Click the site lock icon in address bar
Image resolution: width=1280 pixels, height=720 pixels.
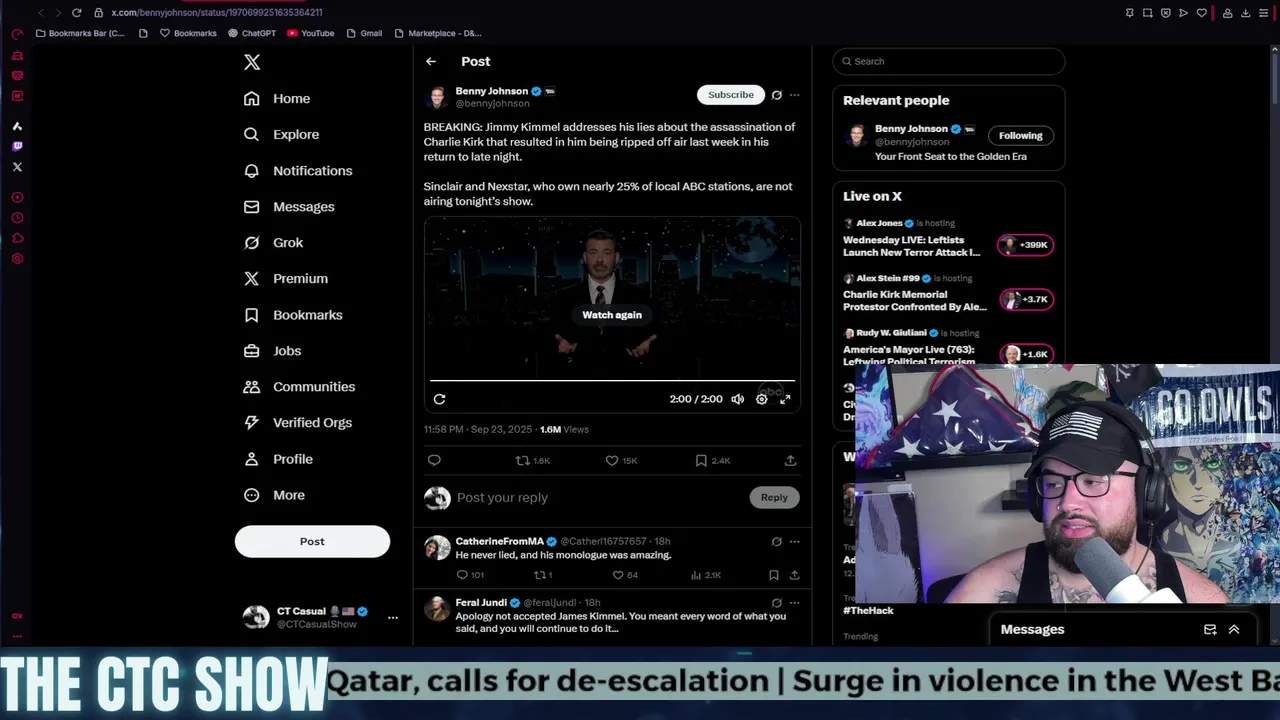coord(98,13)
